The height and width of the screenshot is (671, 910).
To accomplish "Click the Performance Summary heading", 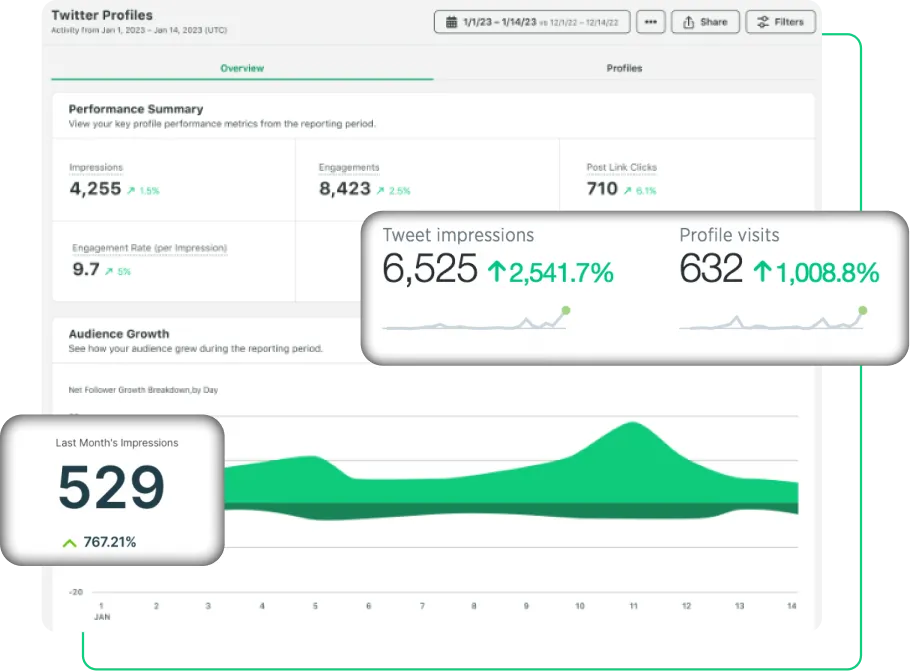I will tap(136, 109).
